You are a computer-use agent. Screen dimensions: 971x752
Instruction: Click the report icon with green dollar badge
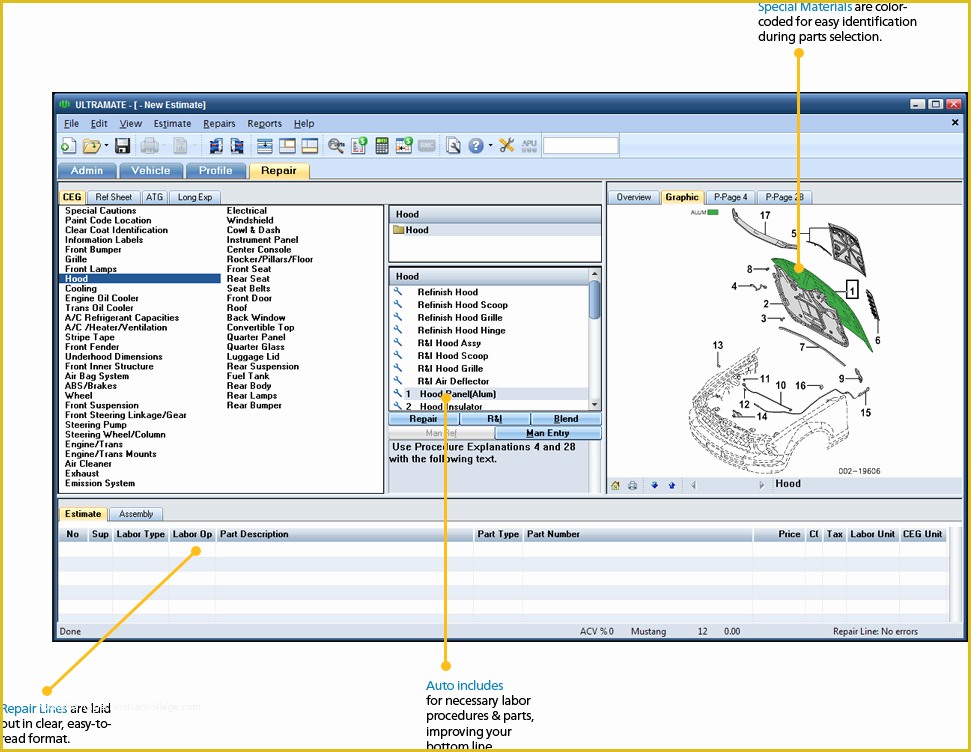[x=359, y=146]
